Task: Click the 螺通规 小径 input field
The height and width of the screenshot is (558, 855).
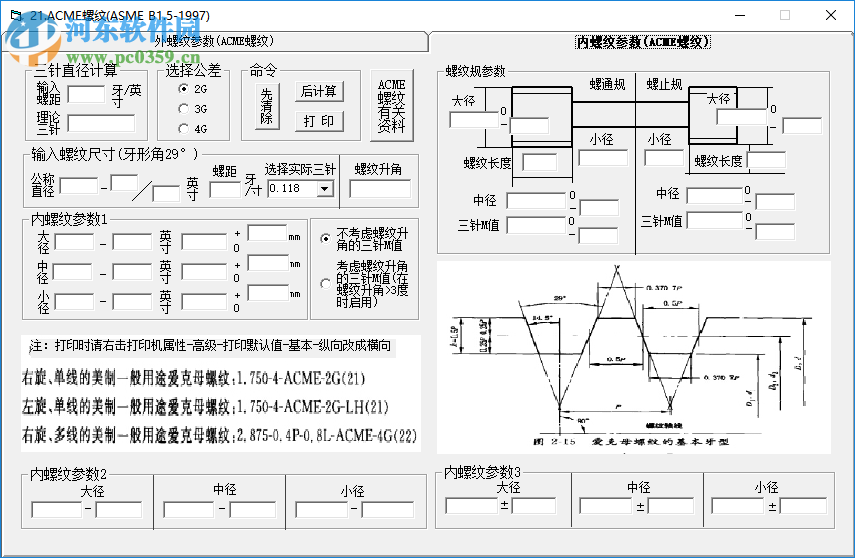Action: tap(603, 158)
